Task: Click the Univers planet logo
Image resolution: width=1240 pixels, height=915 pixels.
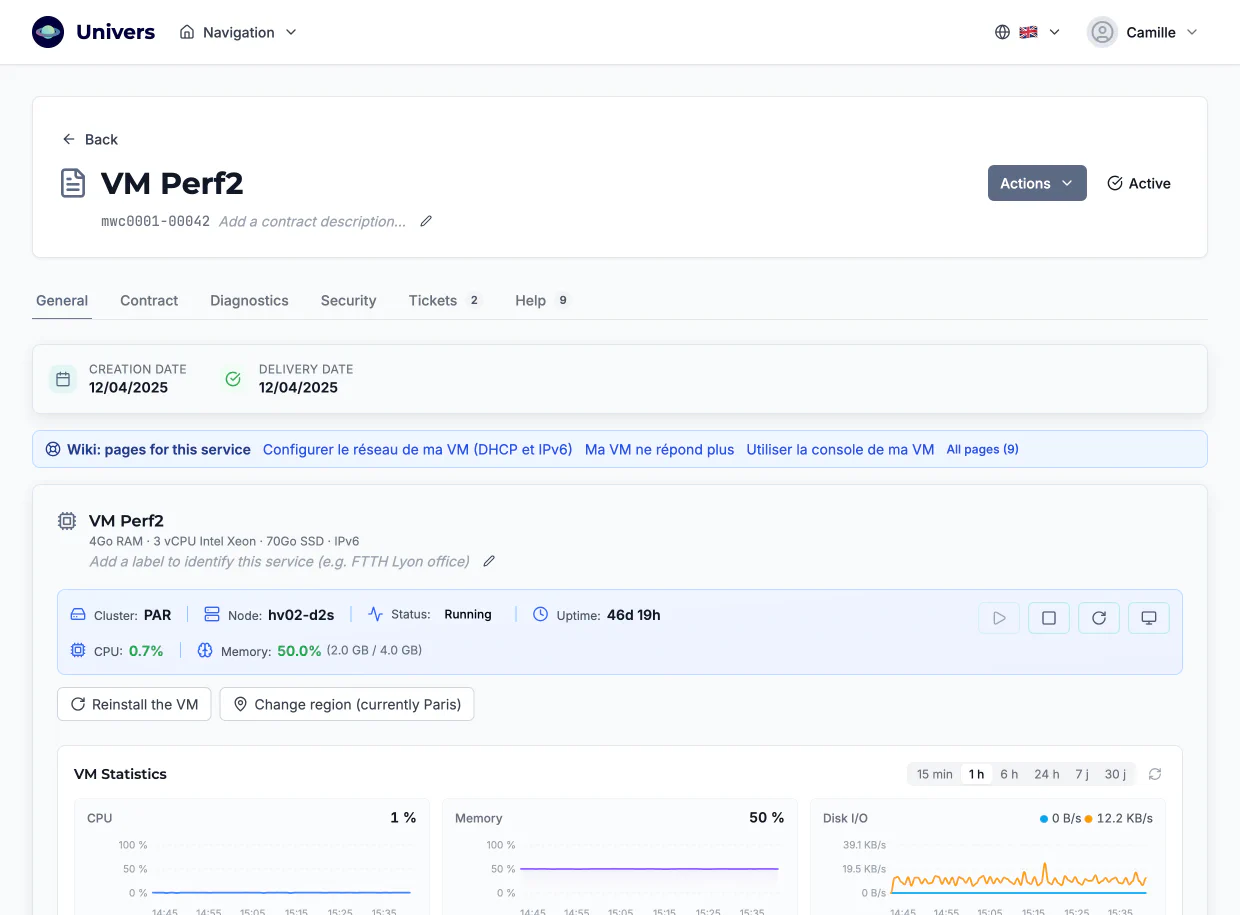Action: (x=48, y=32)
